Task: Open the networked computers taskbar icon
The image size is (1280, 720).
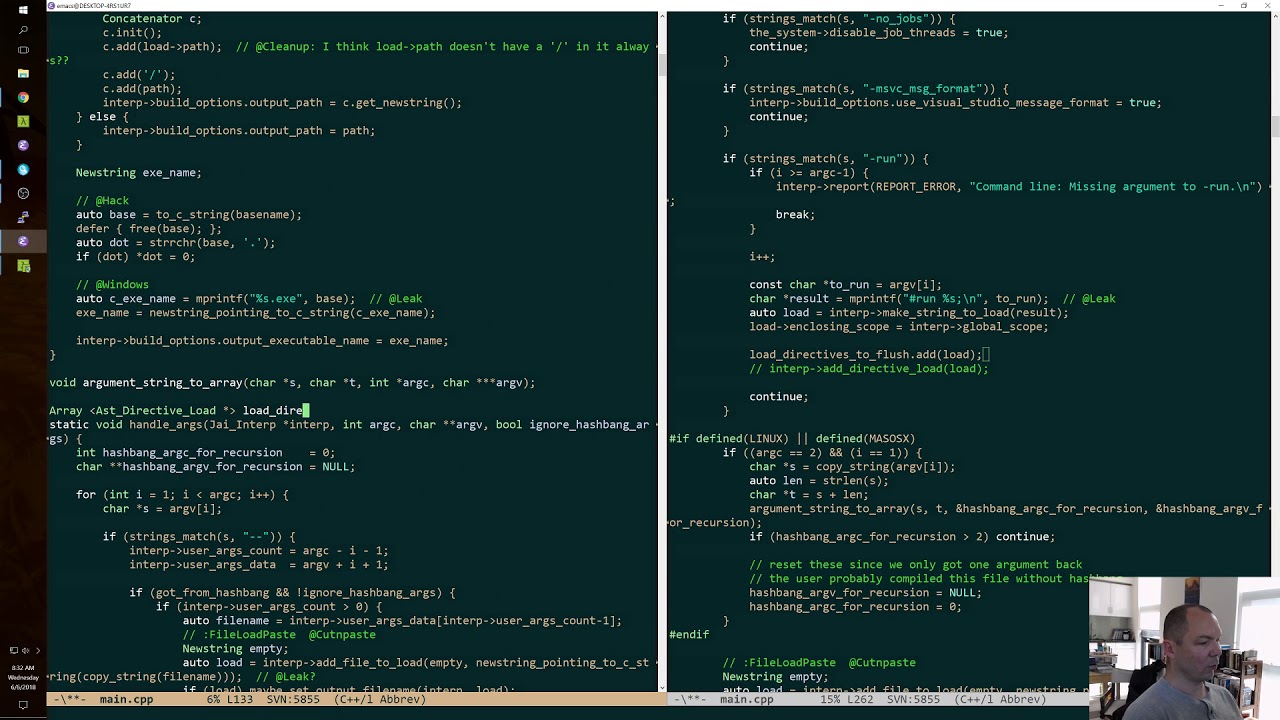Action: 23,218
